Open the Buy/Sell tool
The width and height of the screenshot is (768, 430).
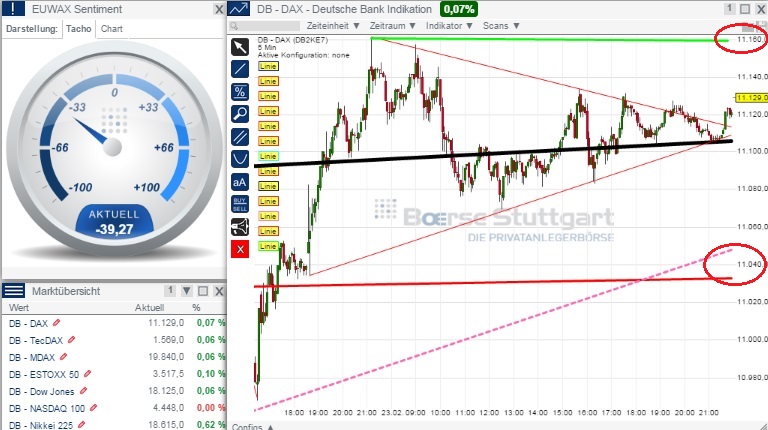[x=240, y=204]
